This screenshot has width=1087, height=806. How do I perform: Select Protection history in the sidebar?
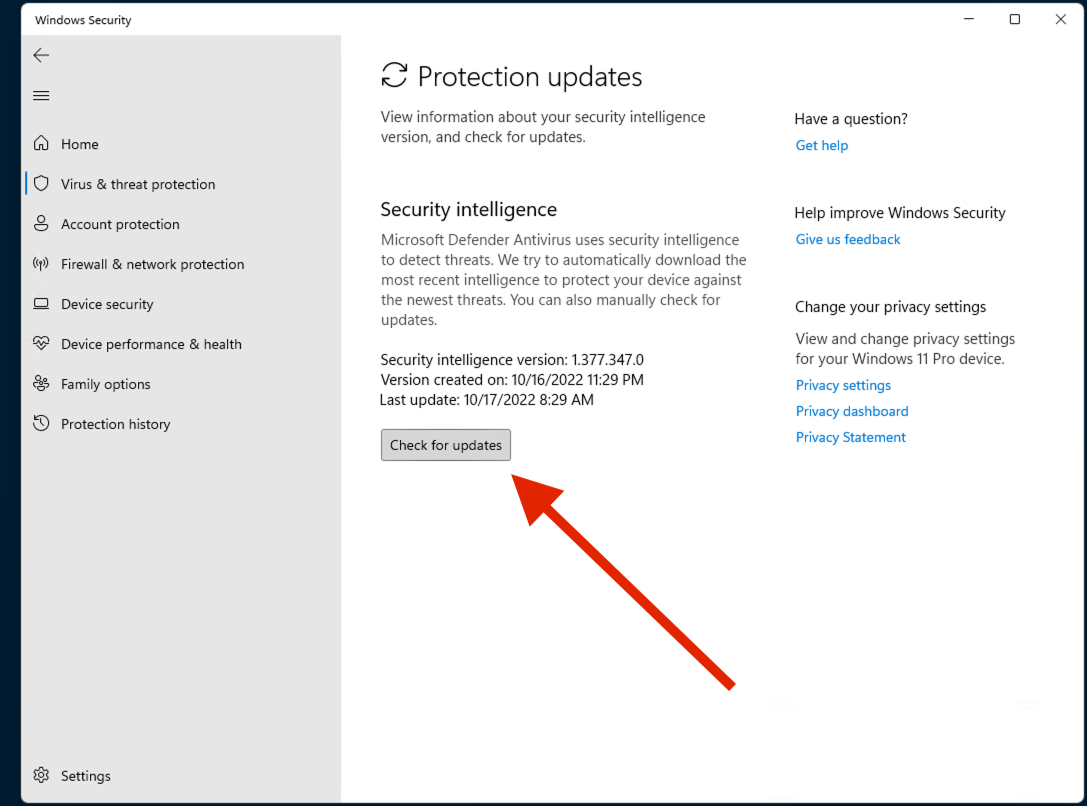click(116, 424)
